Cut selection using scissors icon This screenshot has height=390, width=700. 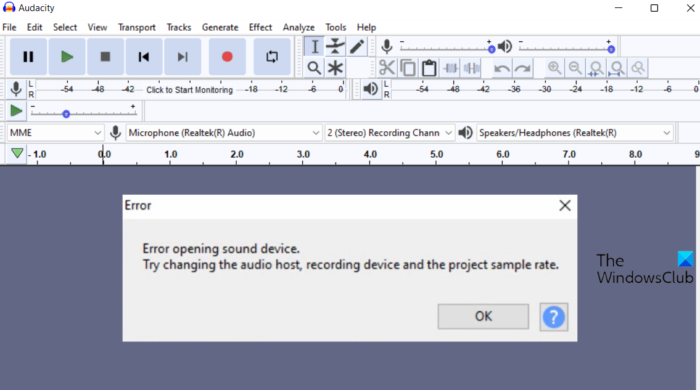pyautogui.click(x=387, y=68)
